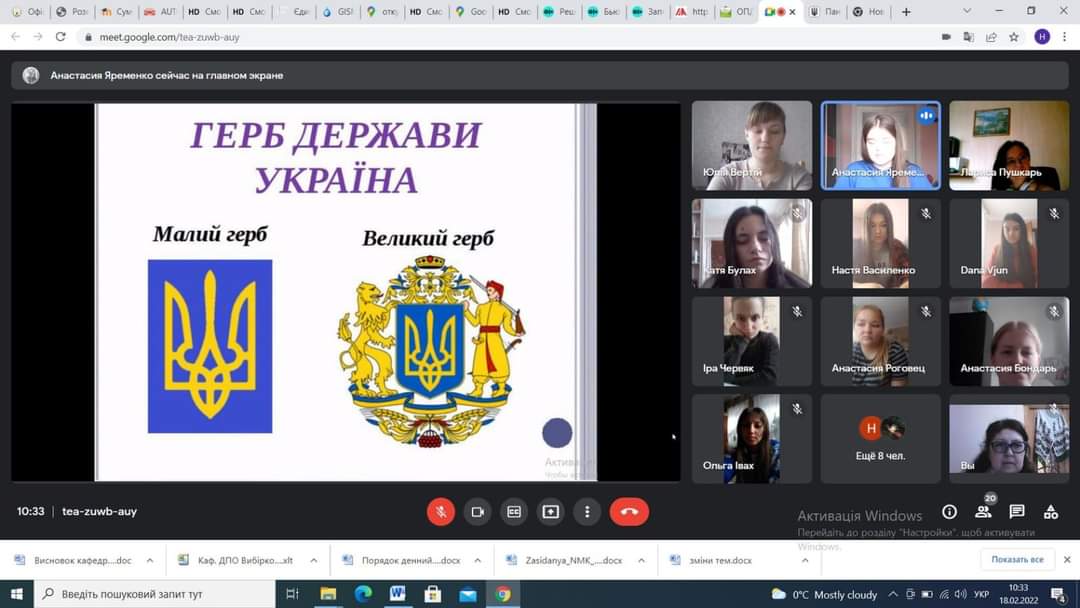
Task: Open the meeting details info icon
Action: point(949,512)
